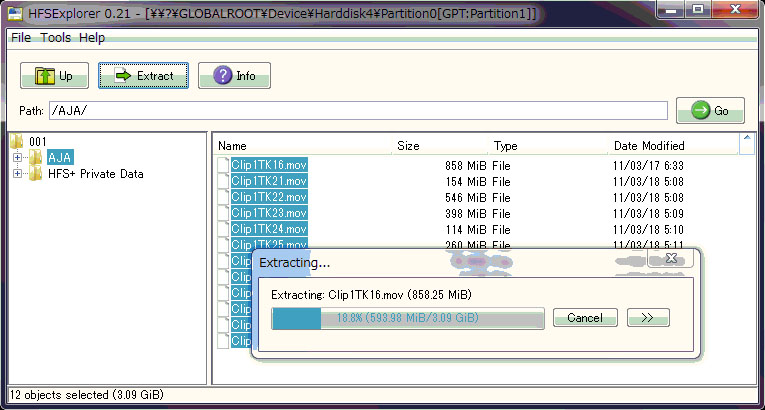
Task: Minimize the HFSExplorer window
Action: point(673,9)
